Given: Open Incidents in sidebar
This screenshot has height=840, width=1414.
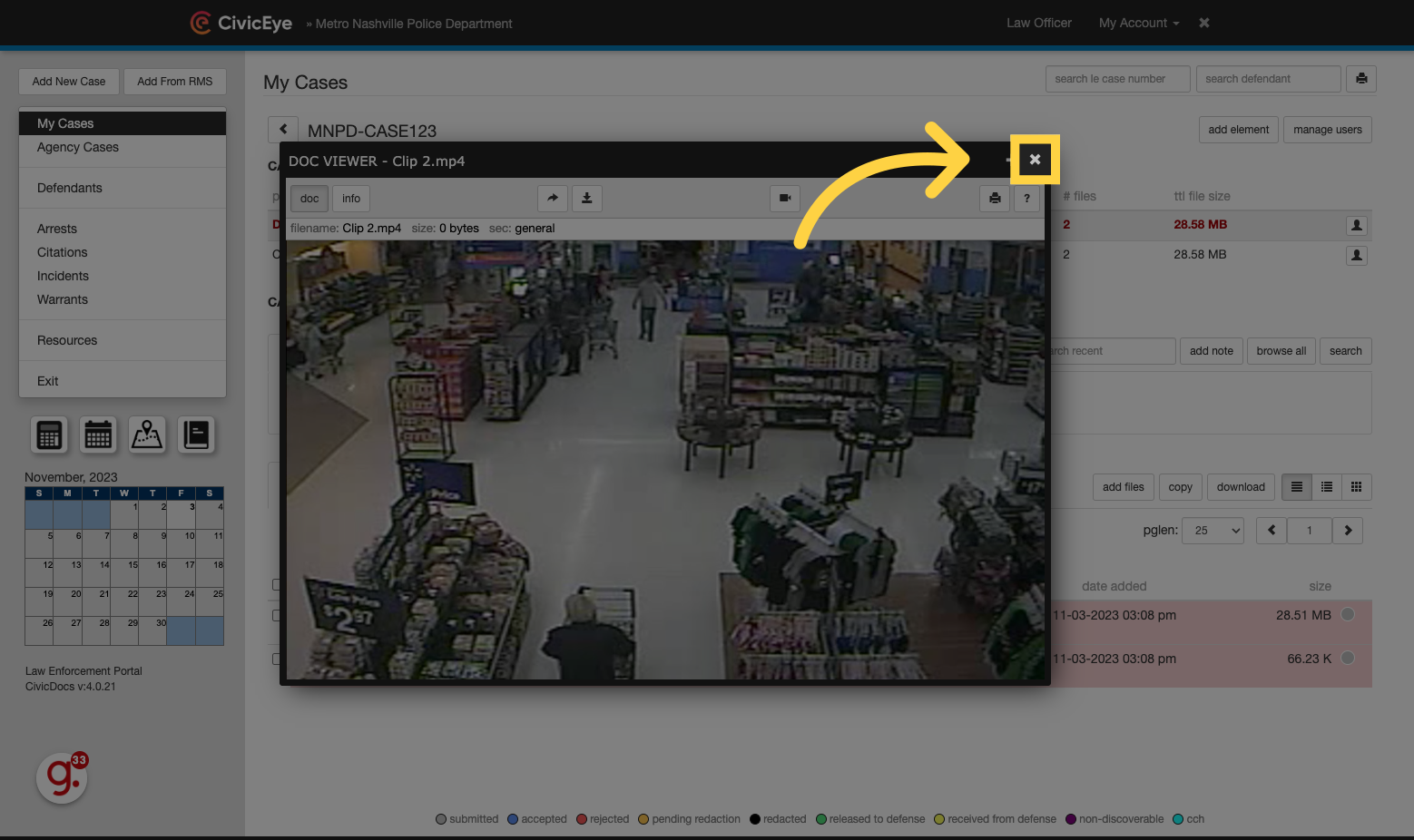Looking at the screenshot, I should pos(123,276).
